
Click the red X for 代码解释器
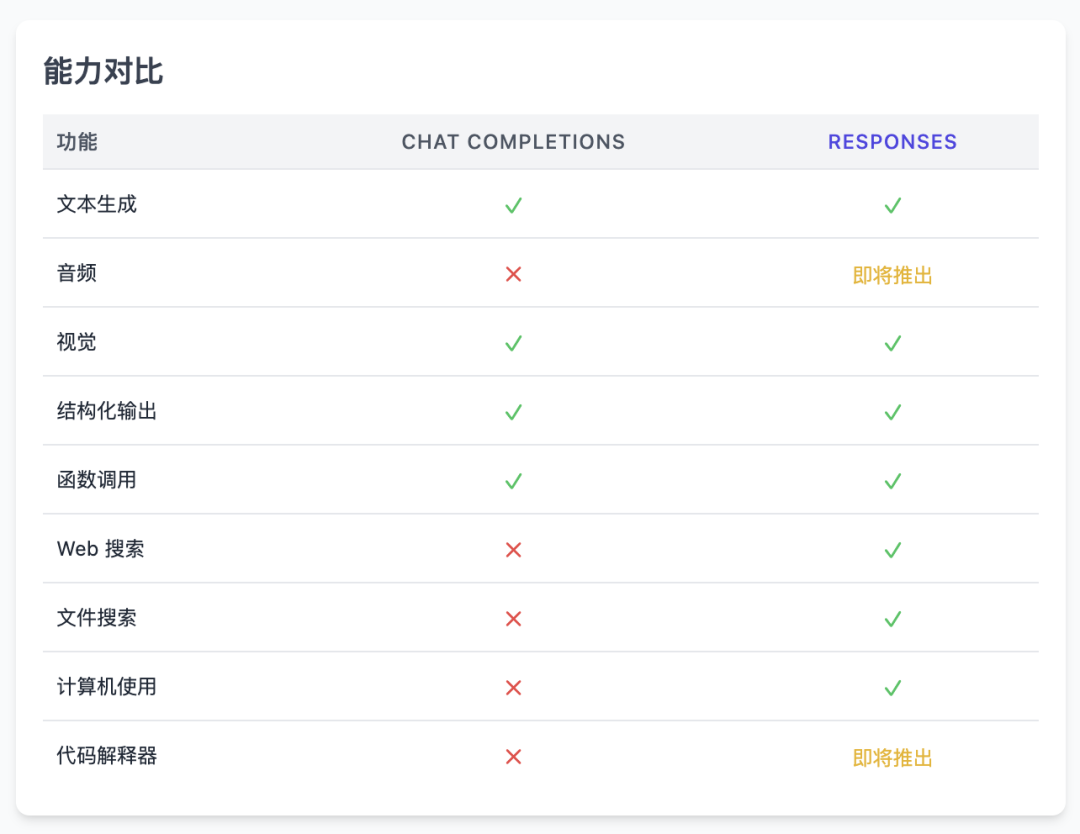click(513, 757)
